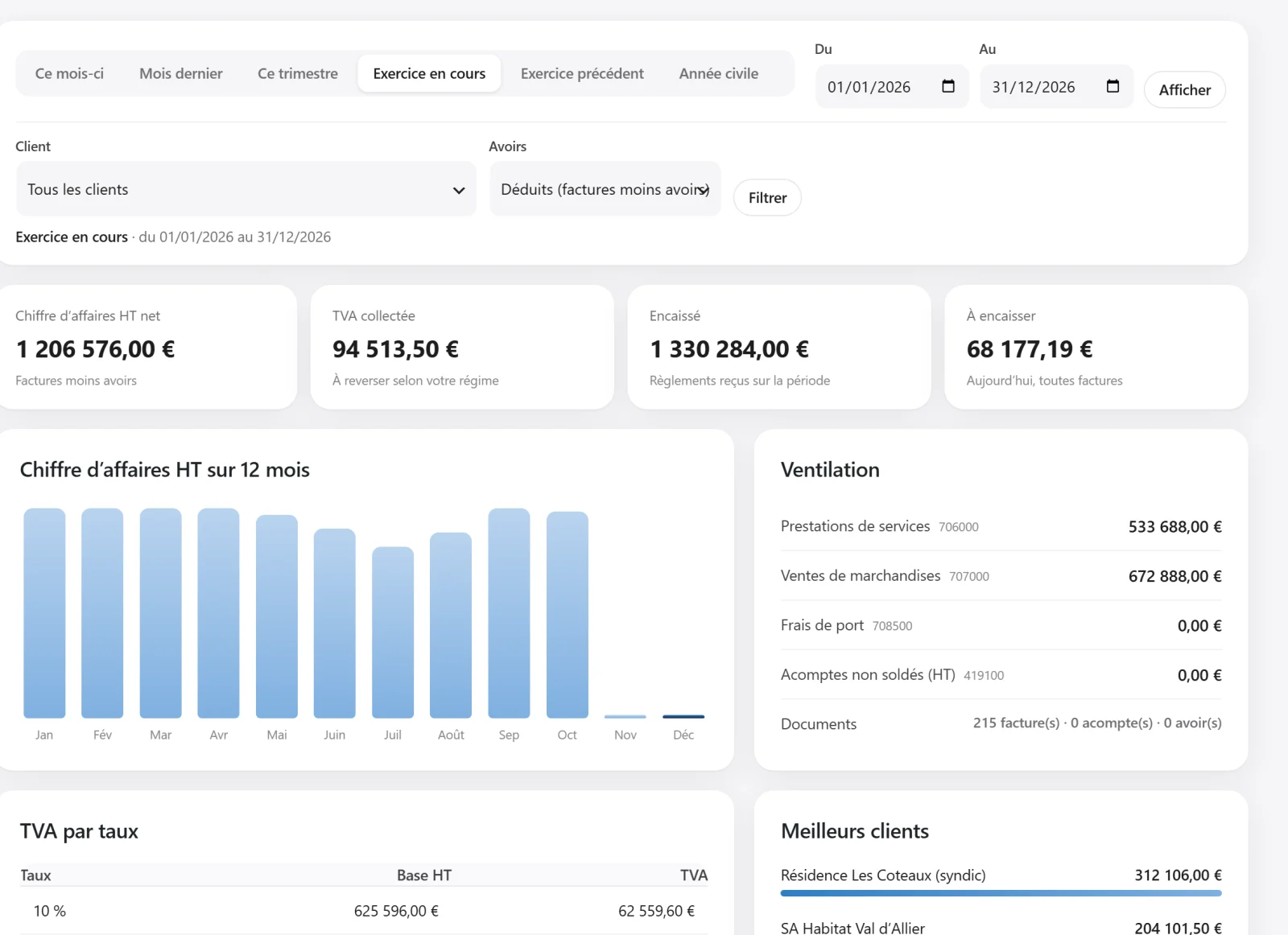The image size is (1288, 935).
Task: Click the À encaisser value 68 177,19 €
Action: (x=1030, y=349)
